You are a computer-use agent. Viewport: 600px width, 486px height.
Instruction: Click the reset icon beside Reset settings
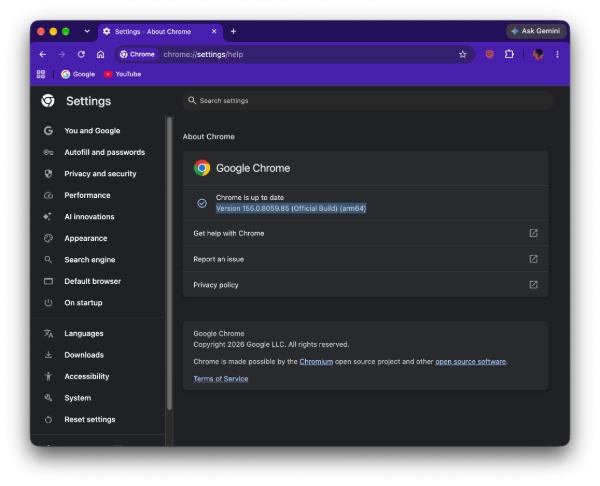click(x=48, y=419)
